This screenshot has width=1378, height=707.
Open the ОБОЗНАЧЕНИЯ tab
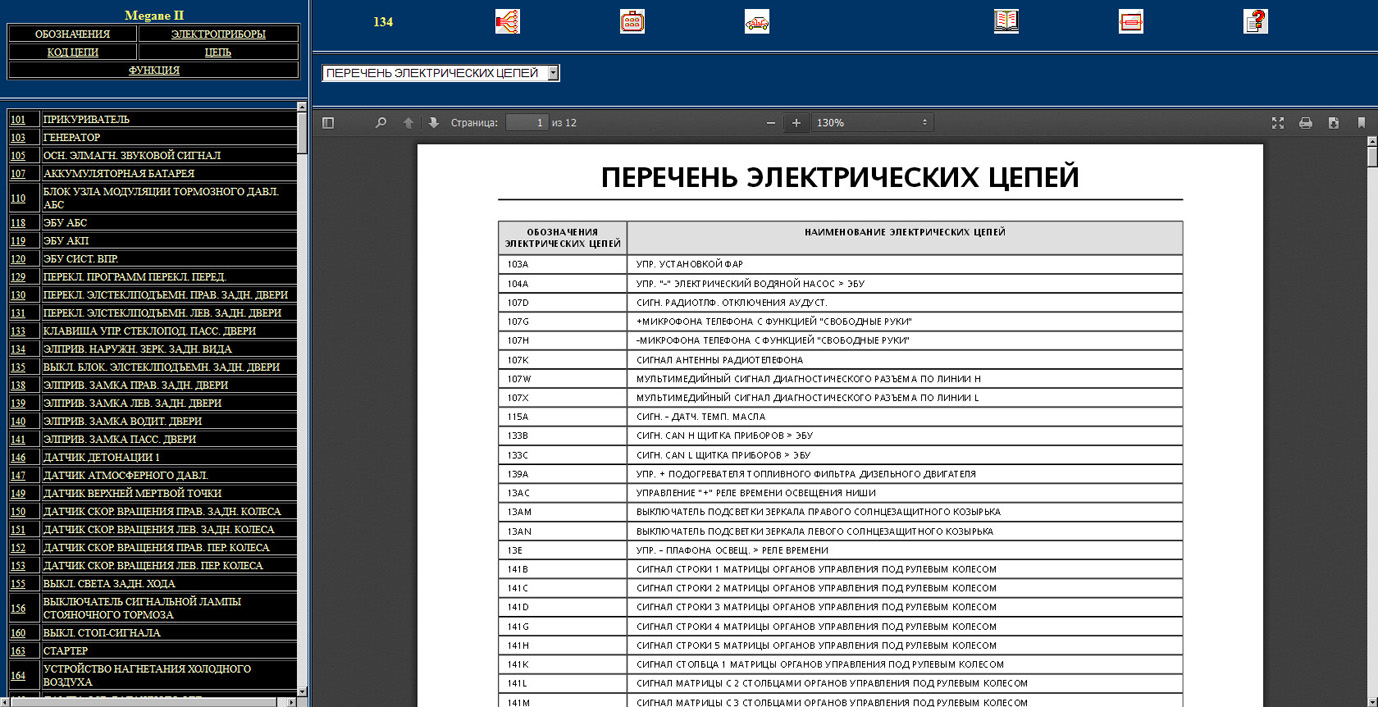point(72,34)
